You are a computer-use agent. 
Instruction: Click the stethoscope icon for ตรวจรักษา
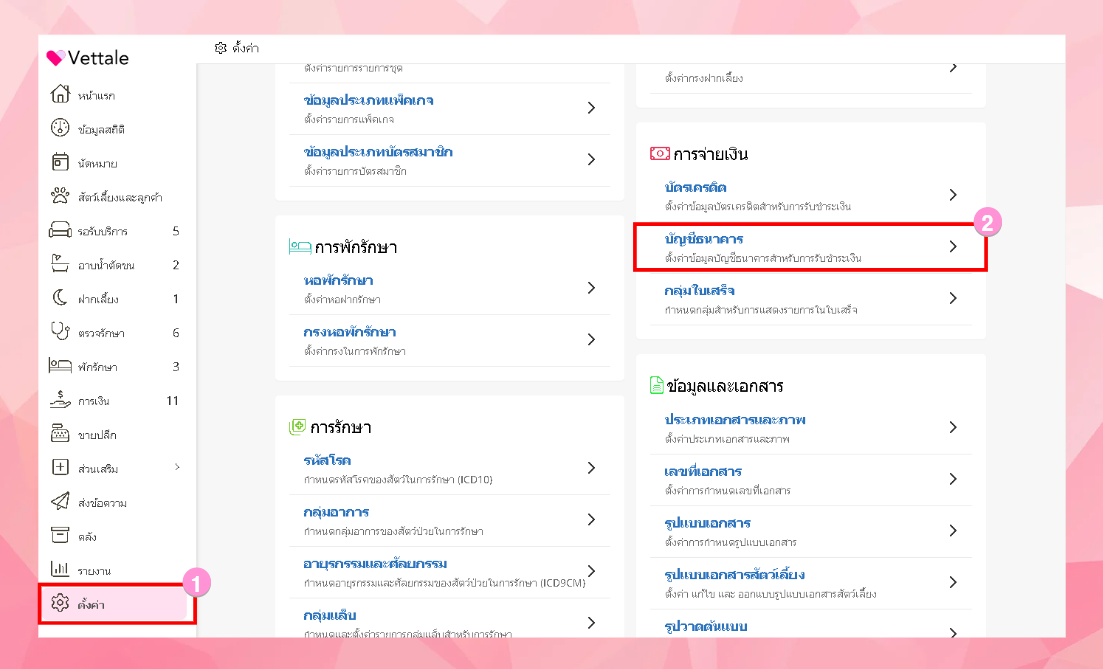pyautogui.click(x=60, y=332)
